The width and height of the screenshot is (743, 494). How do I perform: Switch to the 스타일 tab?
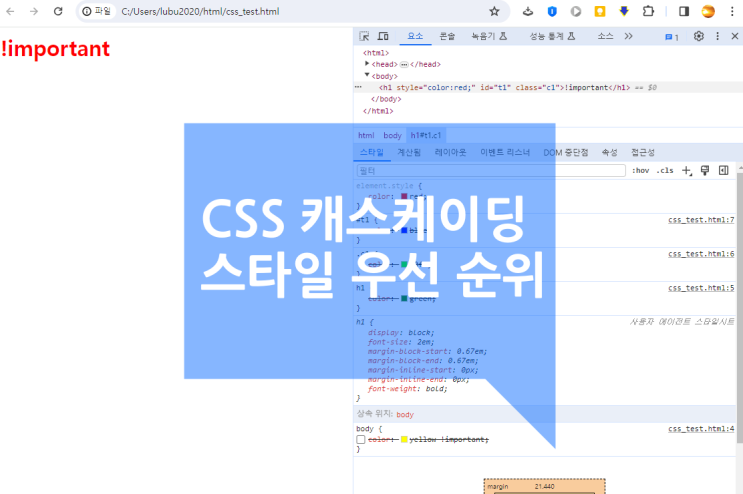[372, 153]
